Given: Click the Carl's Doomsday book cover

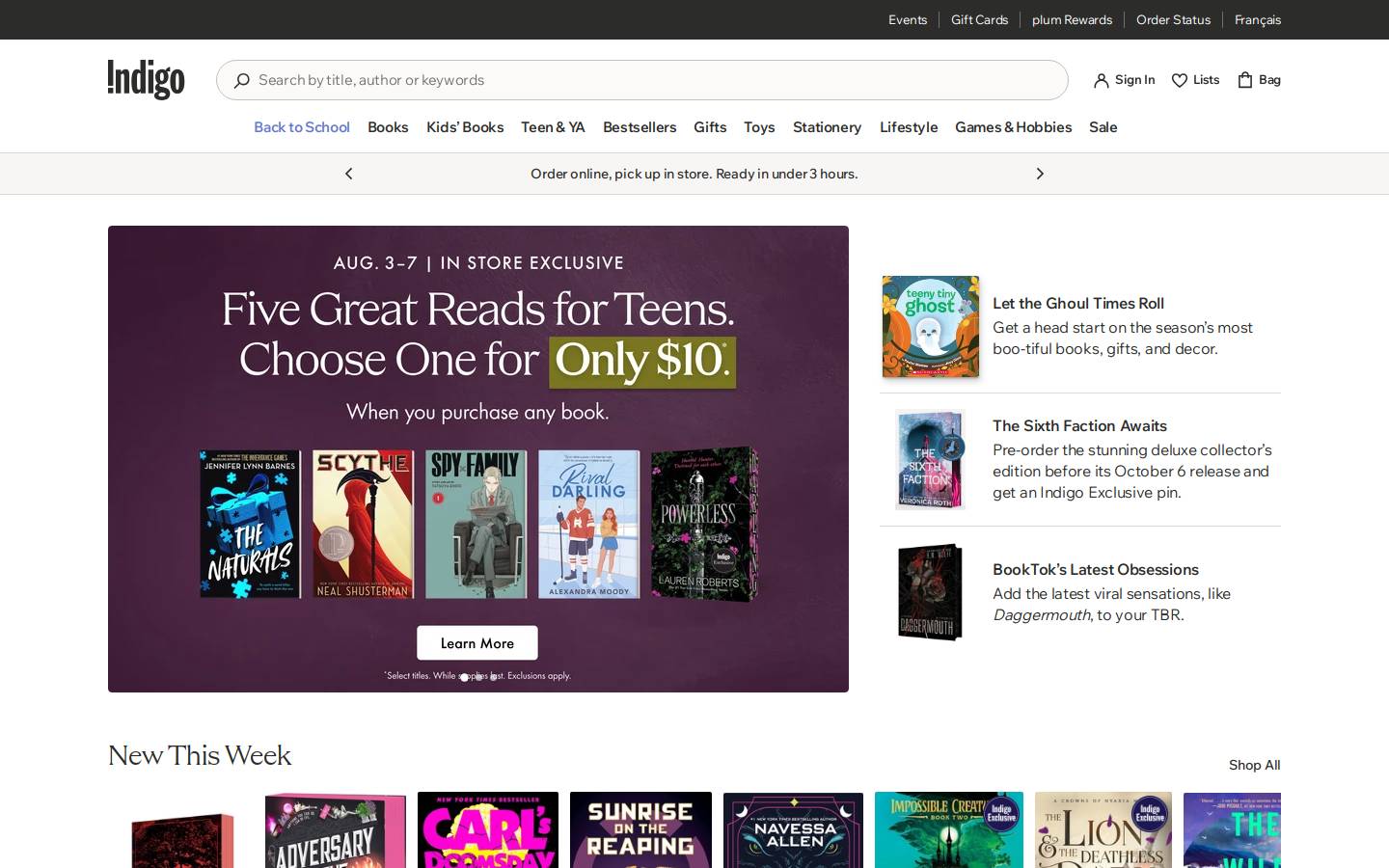Looking at the screenshot, I should (488, 830).
